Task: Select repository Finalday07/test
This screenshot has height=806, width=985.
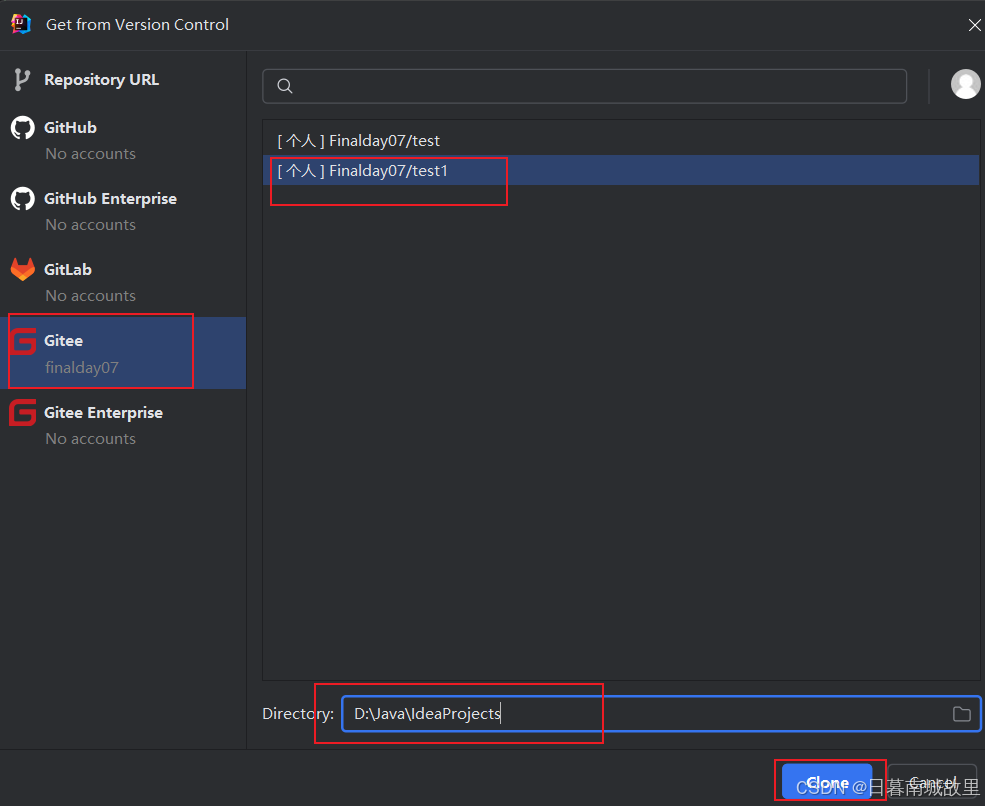Action: [621, 141]
